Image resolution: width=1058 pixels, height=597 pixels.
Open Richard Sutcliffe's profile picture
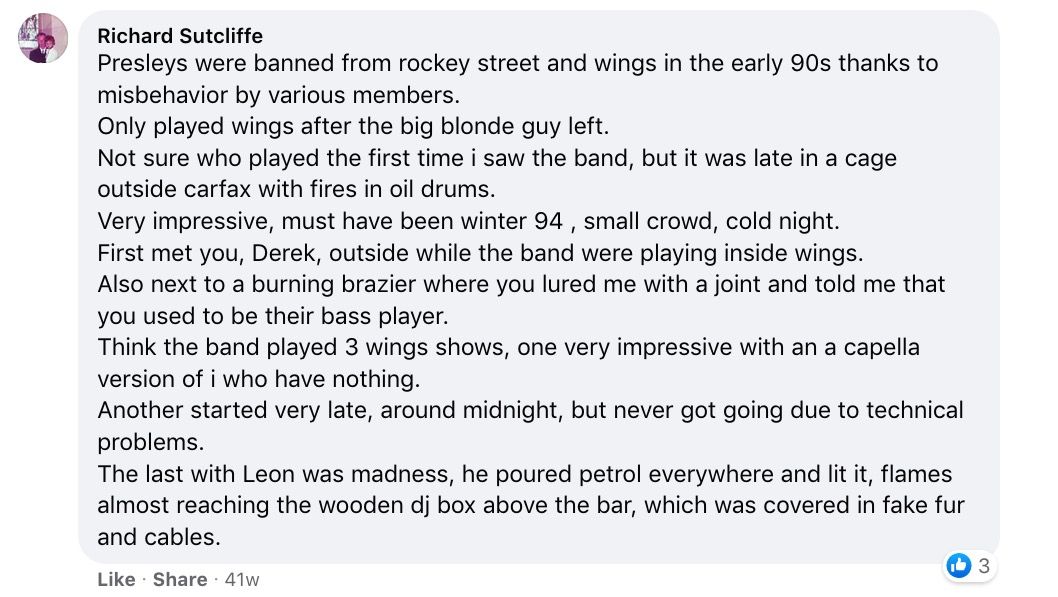pos(43,39)
